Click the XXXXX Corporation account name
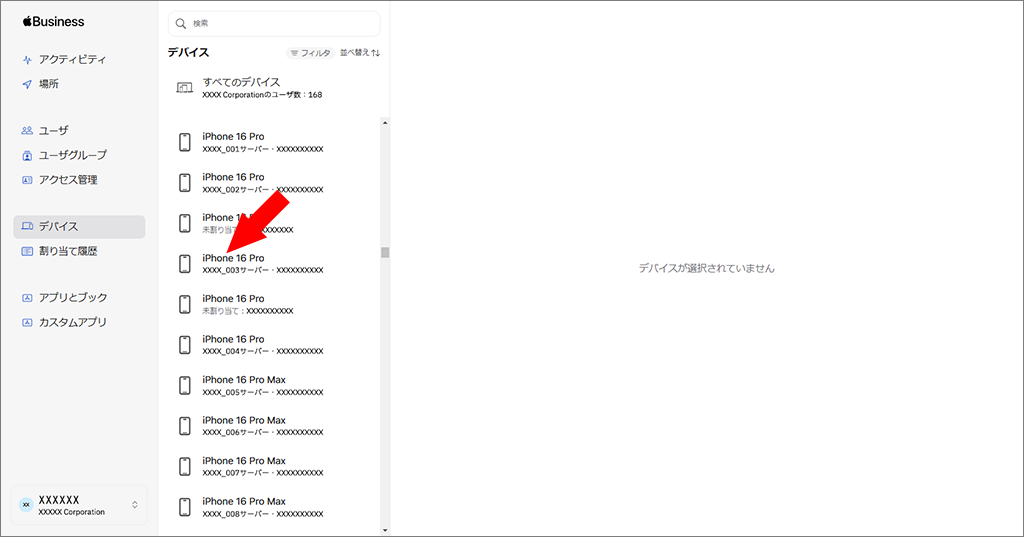The height and width of the screenshot is (537, 1024). click(71, 512)
